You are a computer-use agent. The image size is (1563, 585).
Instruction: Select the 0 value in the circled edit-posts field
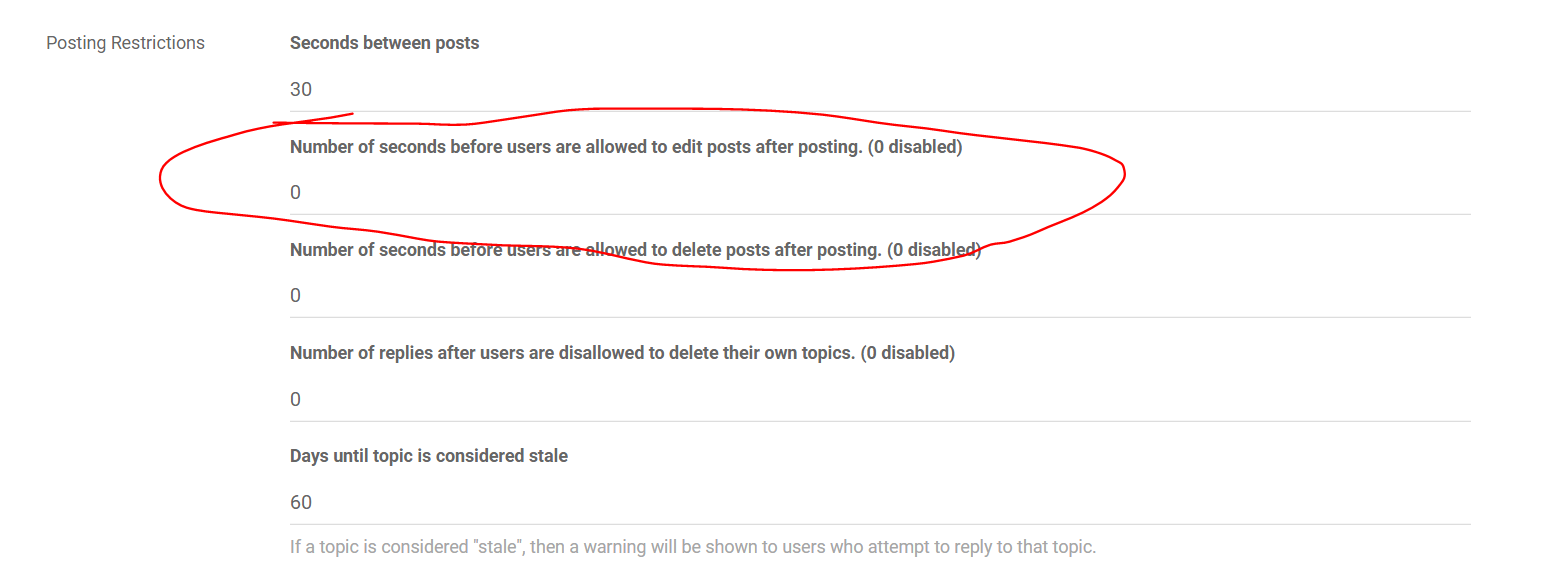295,192
